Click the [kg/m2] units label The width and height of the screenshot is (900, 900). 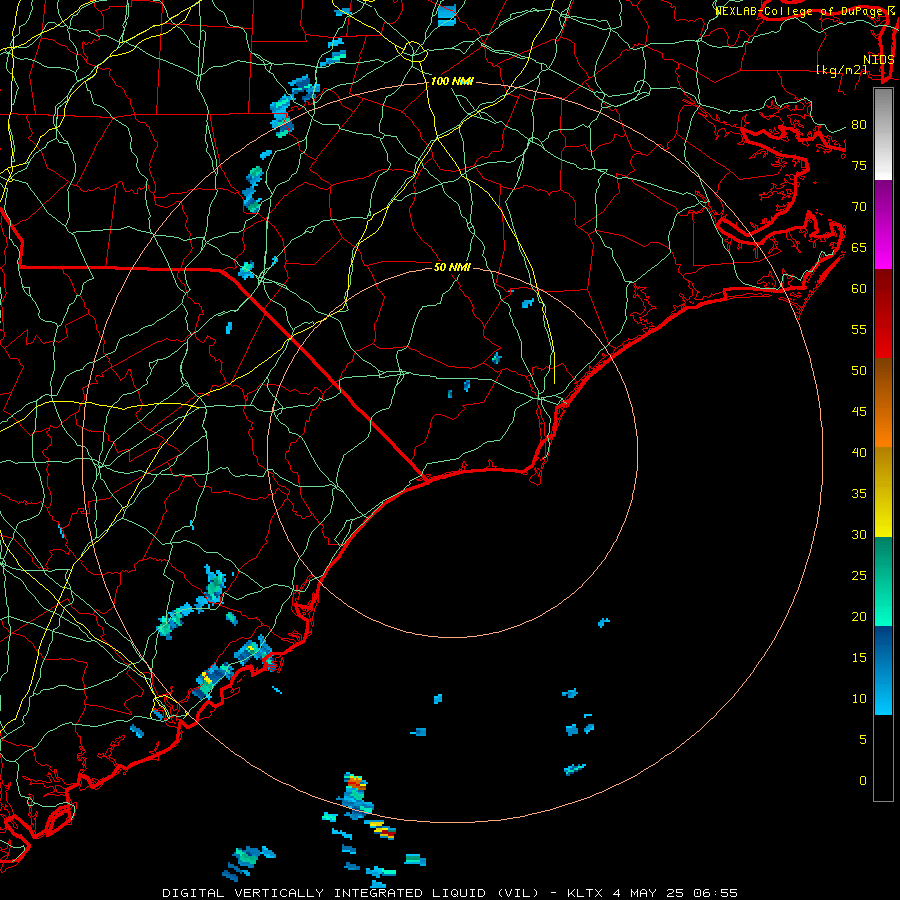pyautogui.click(x=841, y=70)
